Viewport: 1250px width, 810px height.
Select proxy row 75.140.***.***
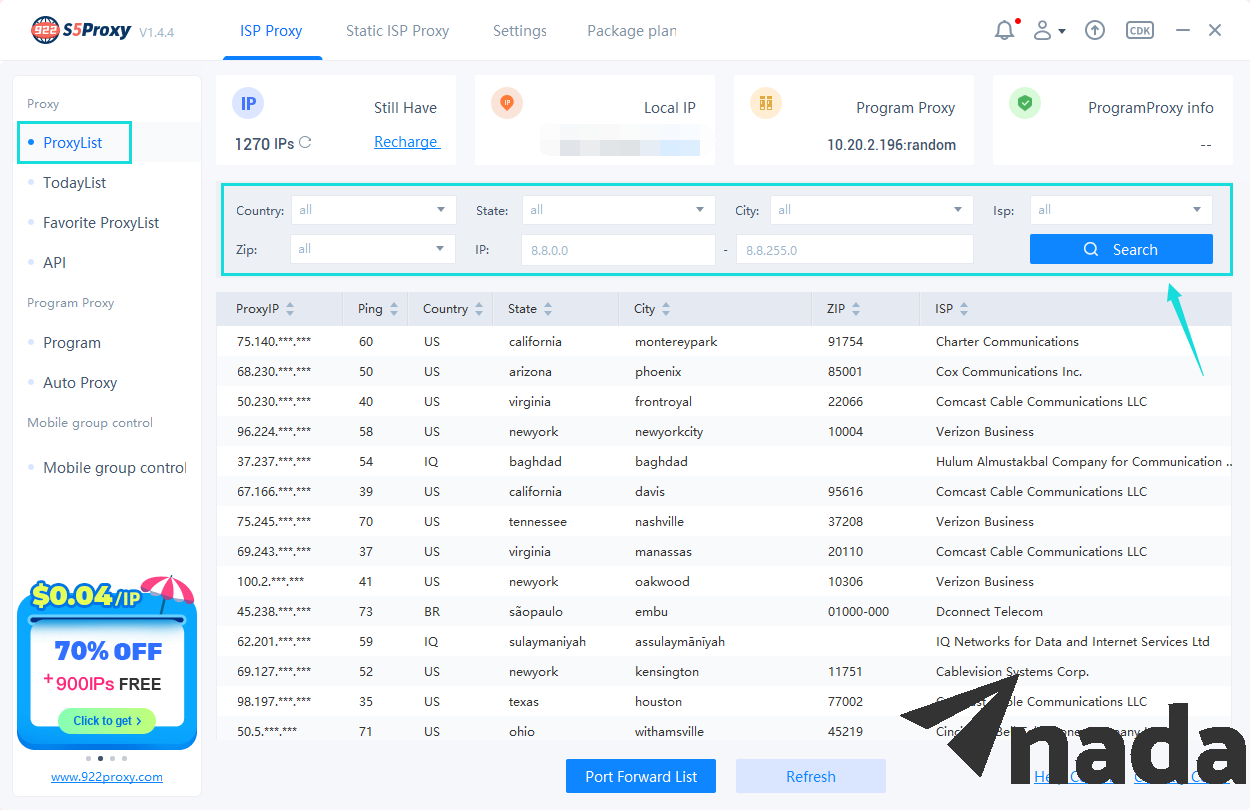[x=724, y=342]
